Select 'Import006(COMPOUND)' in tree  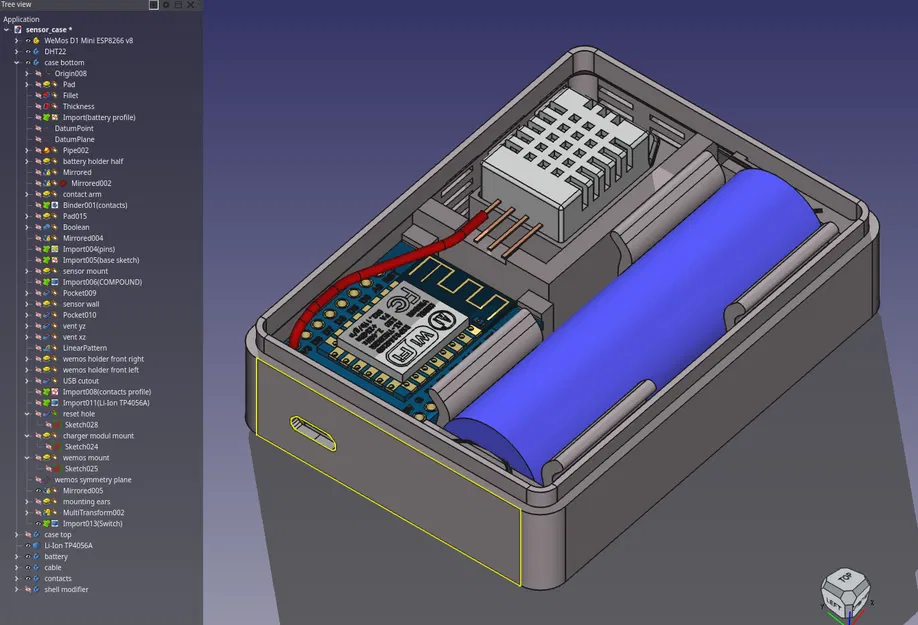[x=102, y=282]
